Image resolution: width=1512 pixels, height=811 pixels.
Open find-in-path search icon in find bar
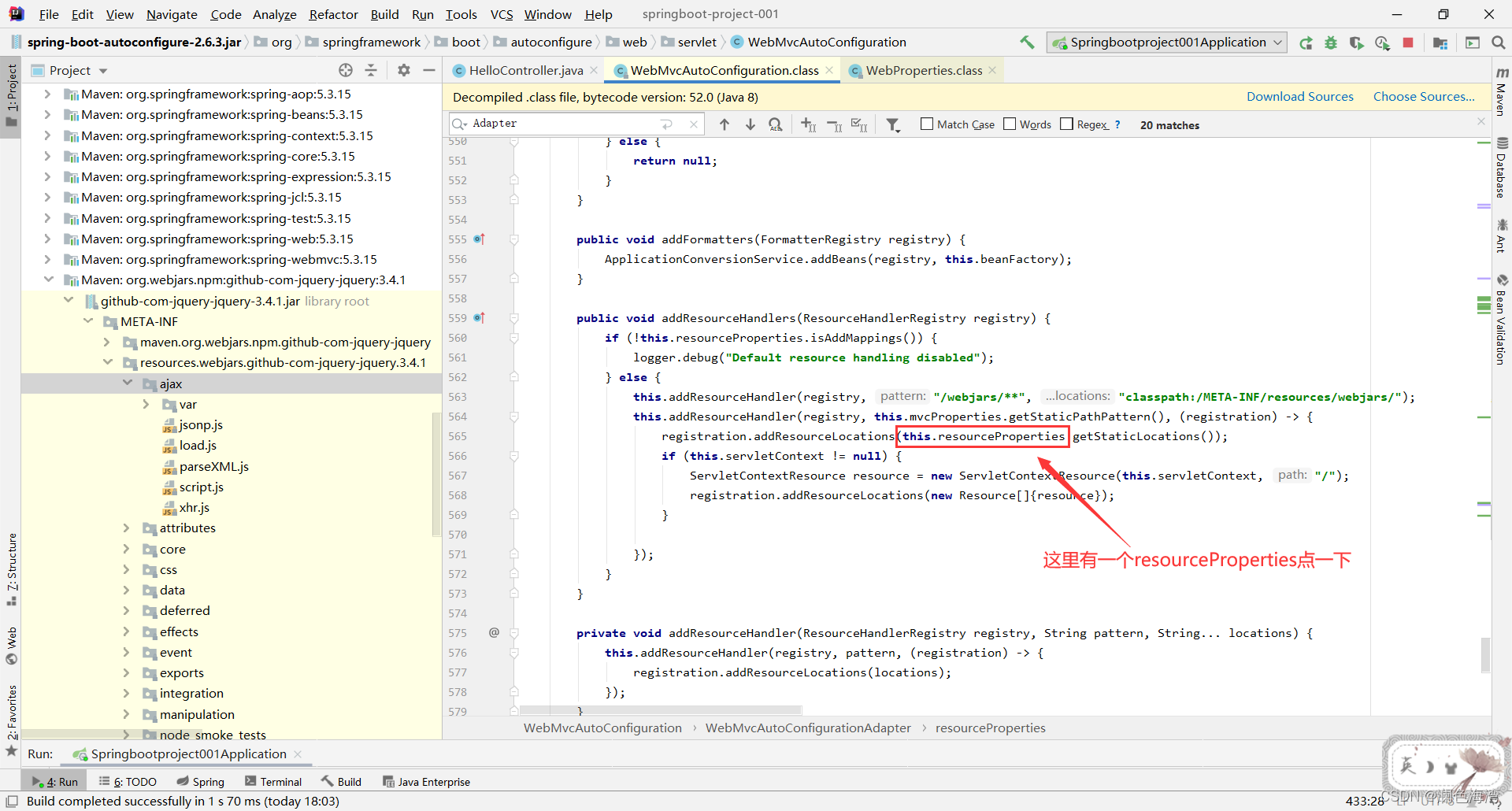[776, 124]
